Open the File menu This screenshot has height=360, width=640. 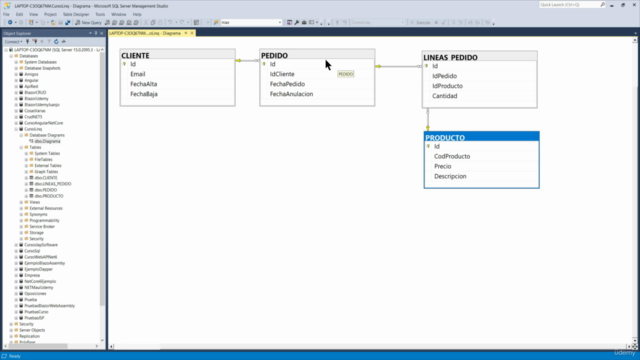click(x=6, y=14)
